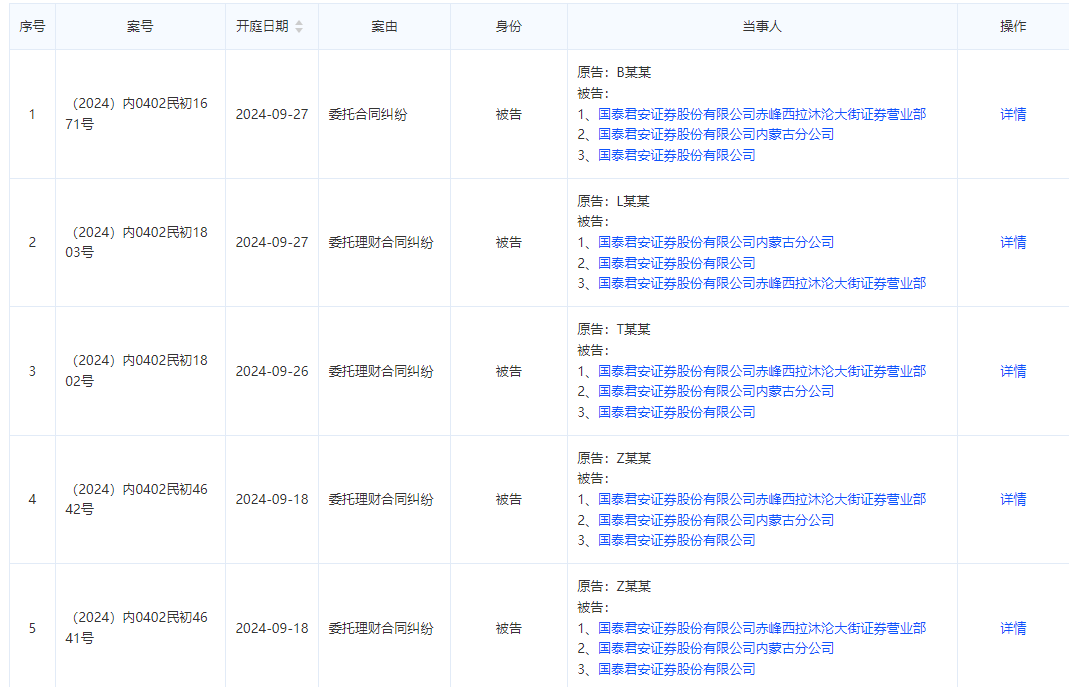1069x687 pixels.
Task: Open 内蒙古分公司 link in row 4
Action: (x=716, y=520)
